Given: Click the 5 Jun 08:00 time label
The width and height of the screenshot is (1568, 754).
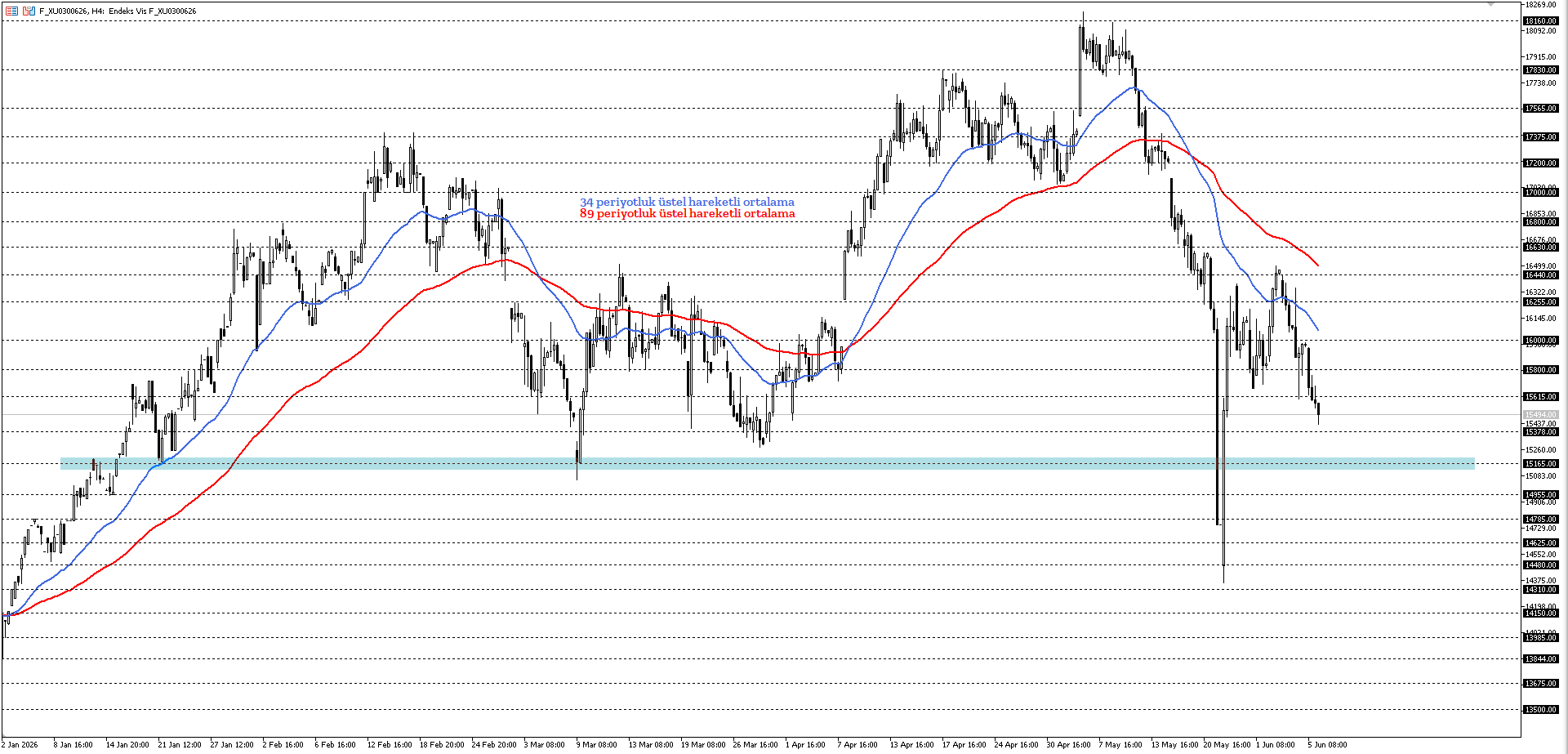Looking at the screenshot, I should tap(1328, 745).
